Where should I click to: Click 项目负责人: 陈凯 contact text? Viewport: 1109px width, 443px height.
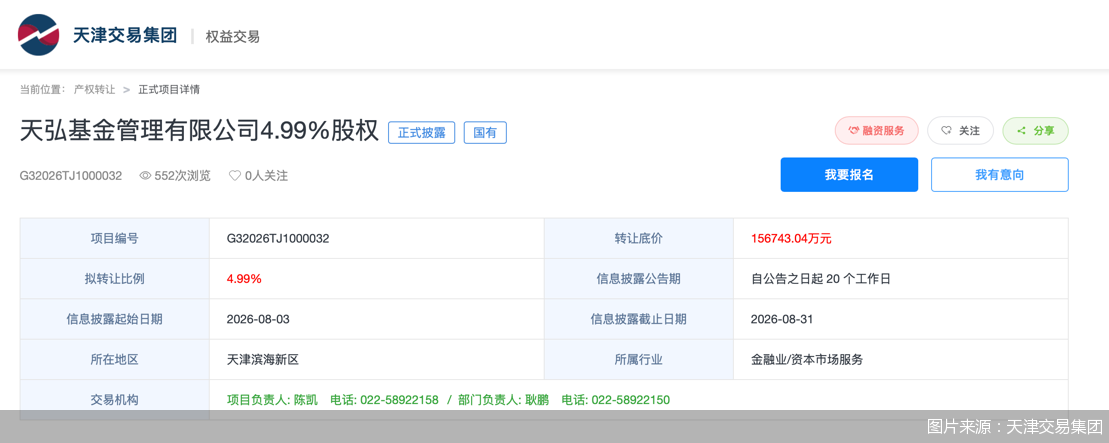[x=272, y=400]
